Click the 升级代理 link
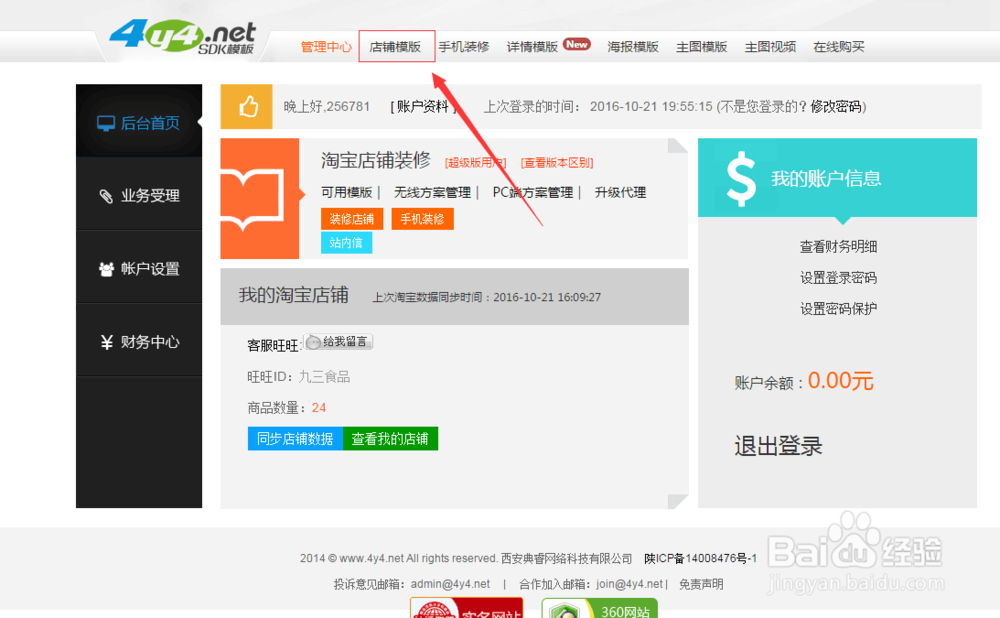Viewport: 1000px width, 618px height. click(621, 193)
